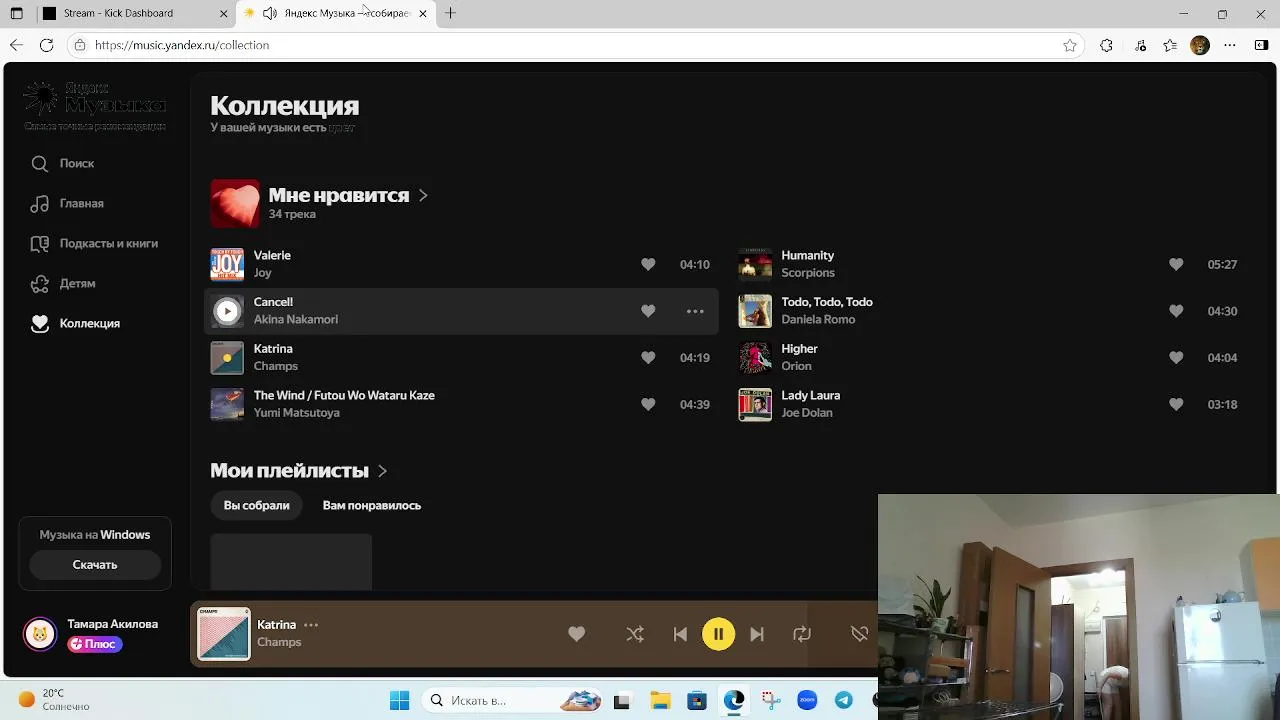Open Edge profile lion avatar
Viewport: 1280px width, 720px height.
coord(1200,45)
